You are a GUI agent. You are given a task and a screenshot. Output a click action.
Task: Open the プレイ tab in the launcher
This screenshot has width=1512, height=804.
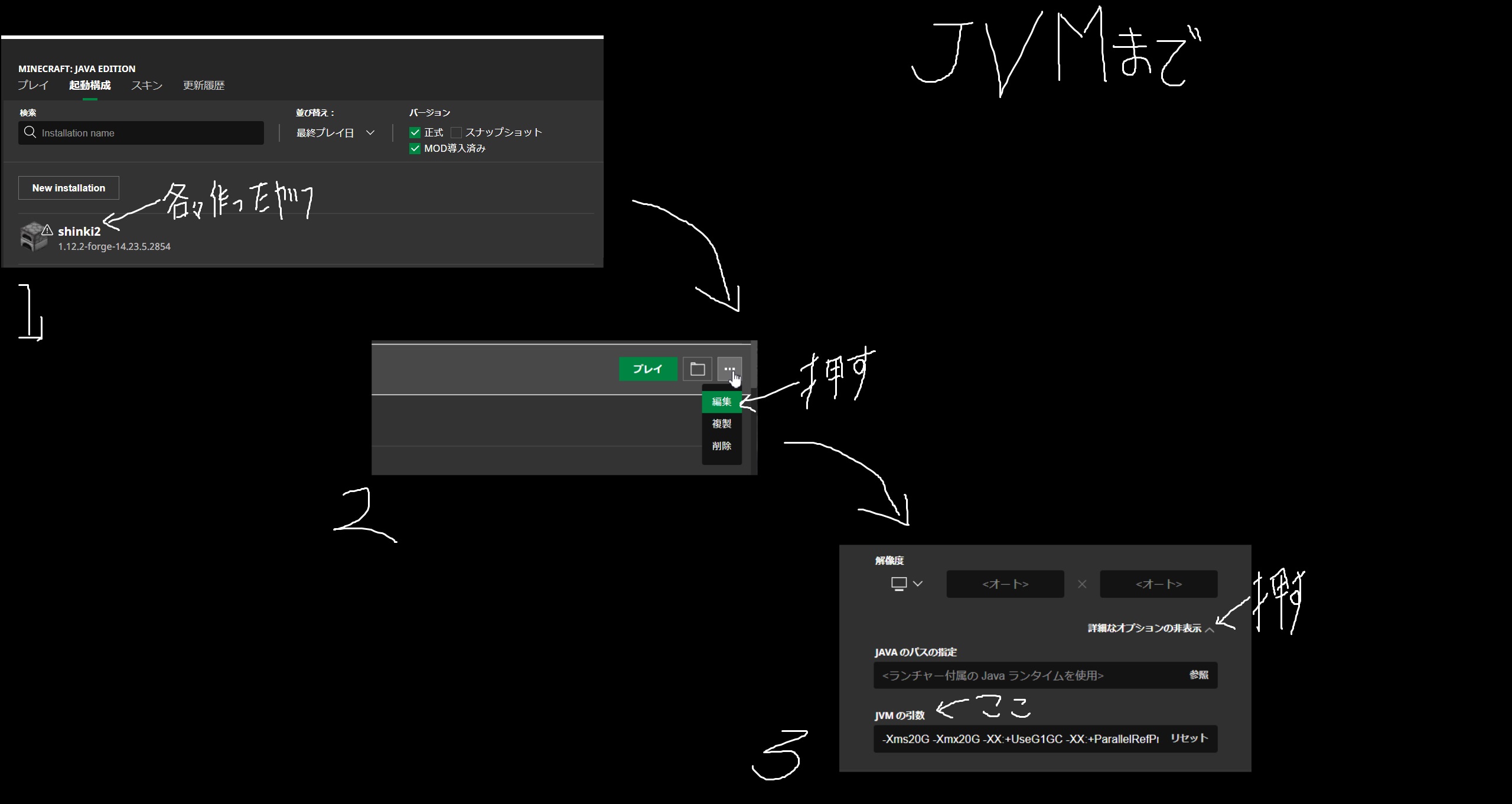pos(33,85)
